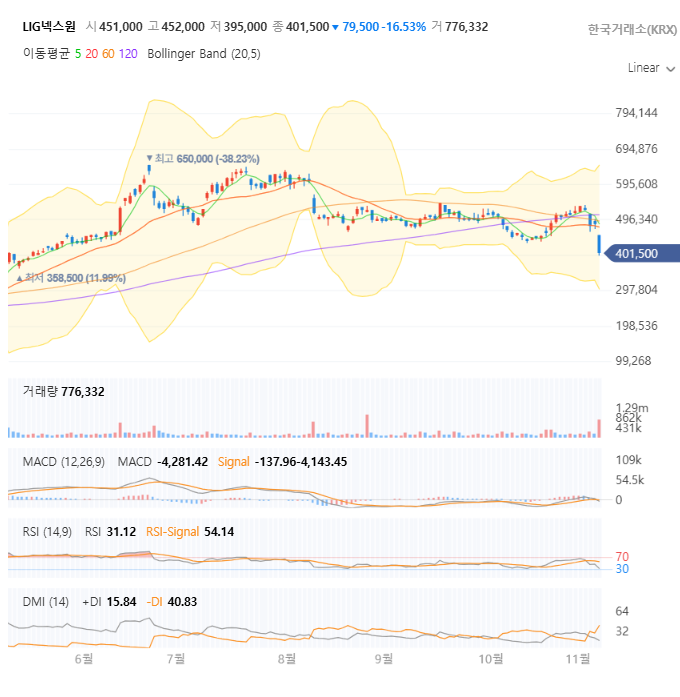Click the 109k MACD axis label
This screenshot has width=680, height=697.
[628, 460]
